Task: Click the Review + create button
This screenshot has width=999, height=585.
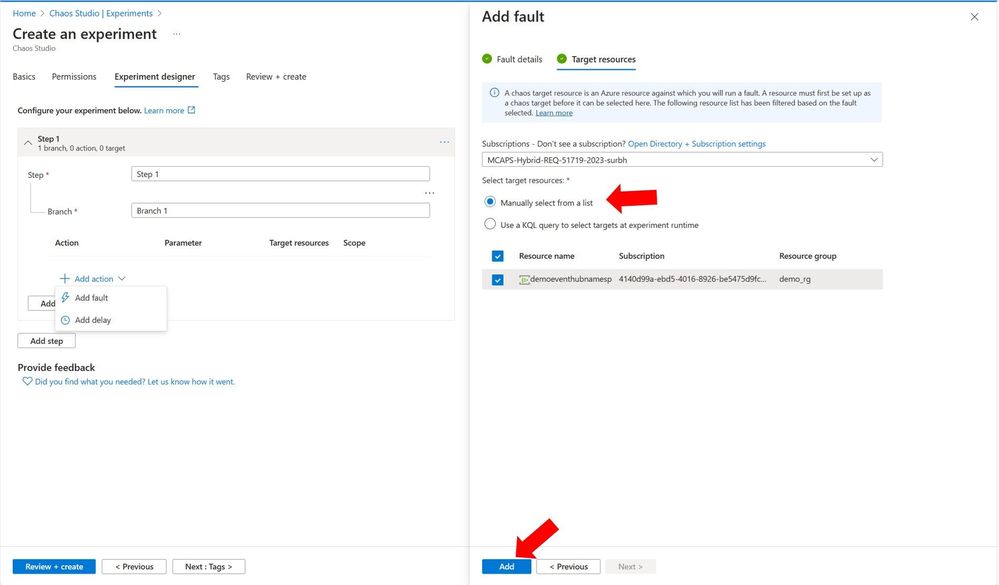Action: click(x=54, y=567)
